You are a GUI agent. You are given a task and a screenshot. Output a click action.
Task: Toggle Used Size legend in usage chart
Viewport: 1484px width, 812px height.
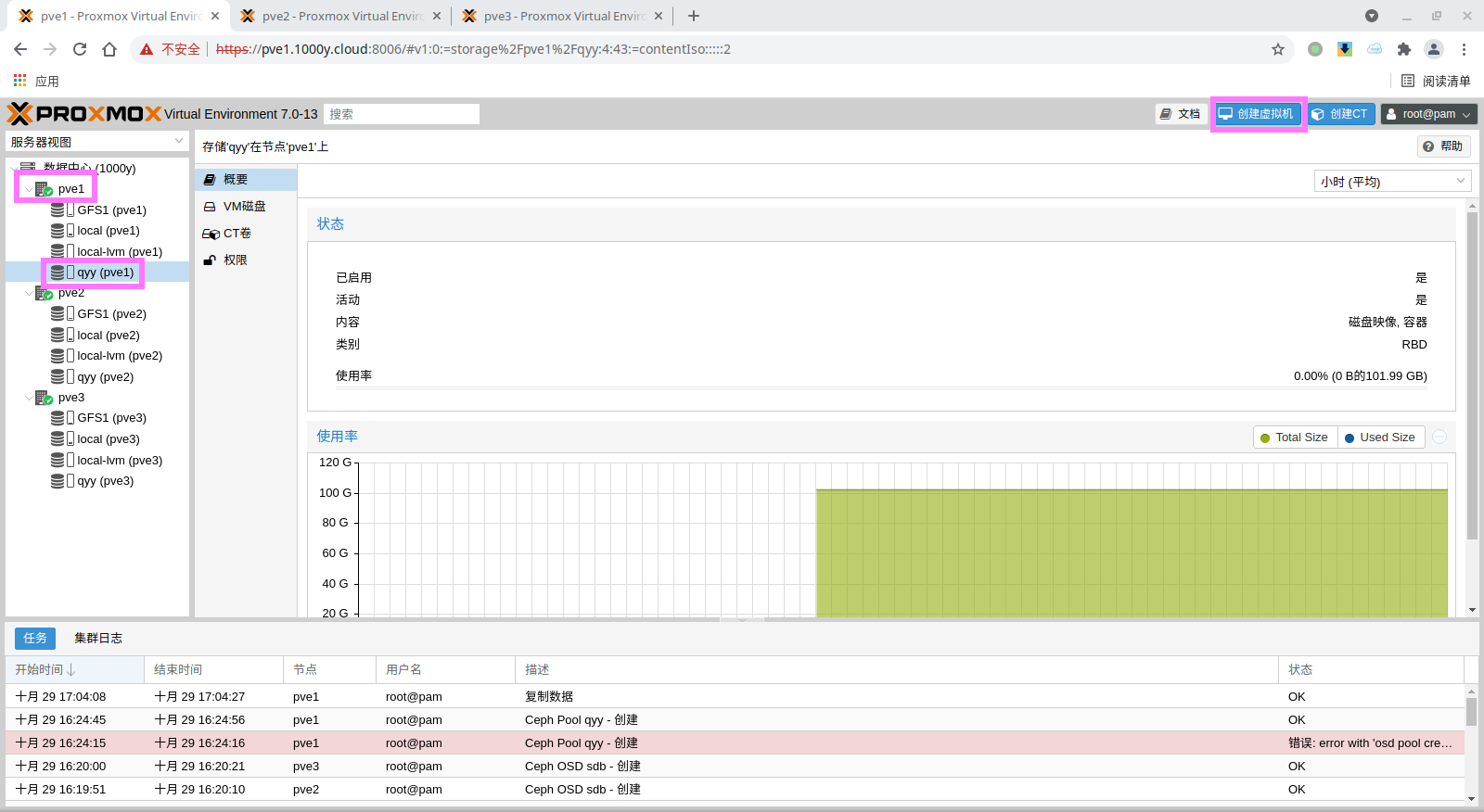(1379, 438)
